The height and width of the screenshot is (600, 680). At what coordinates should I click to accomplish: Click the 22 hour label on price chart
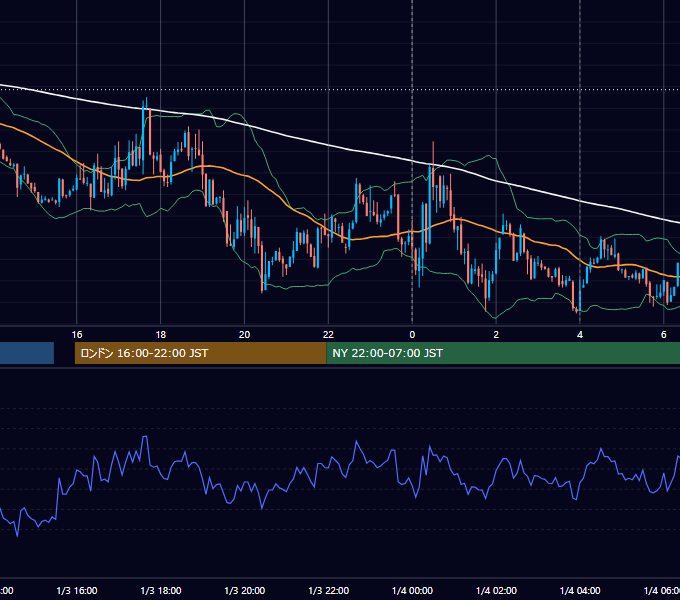click(328, 334)
